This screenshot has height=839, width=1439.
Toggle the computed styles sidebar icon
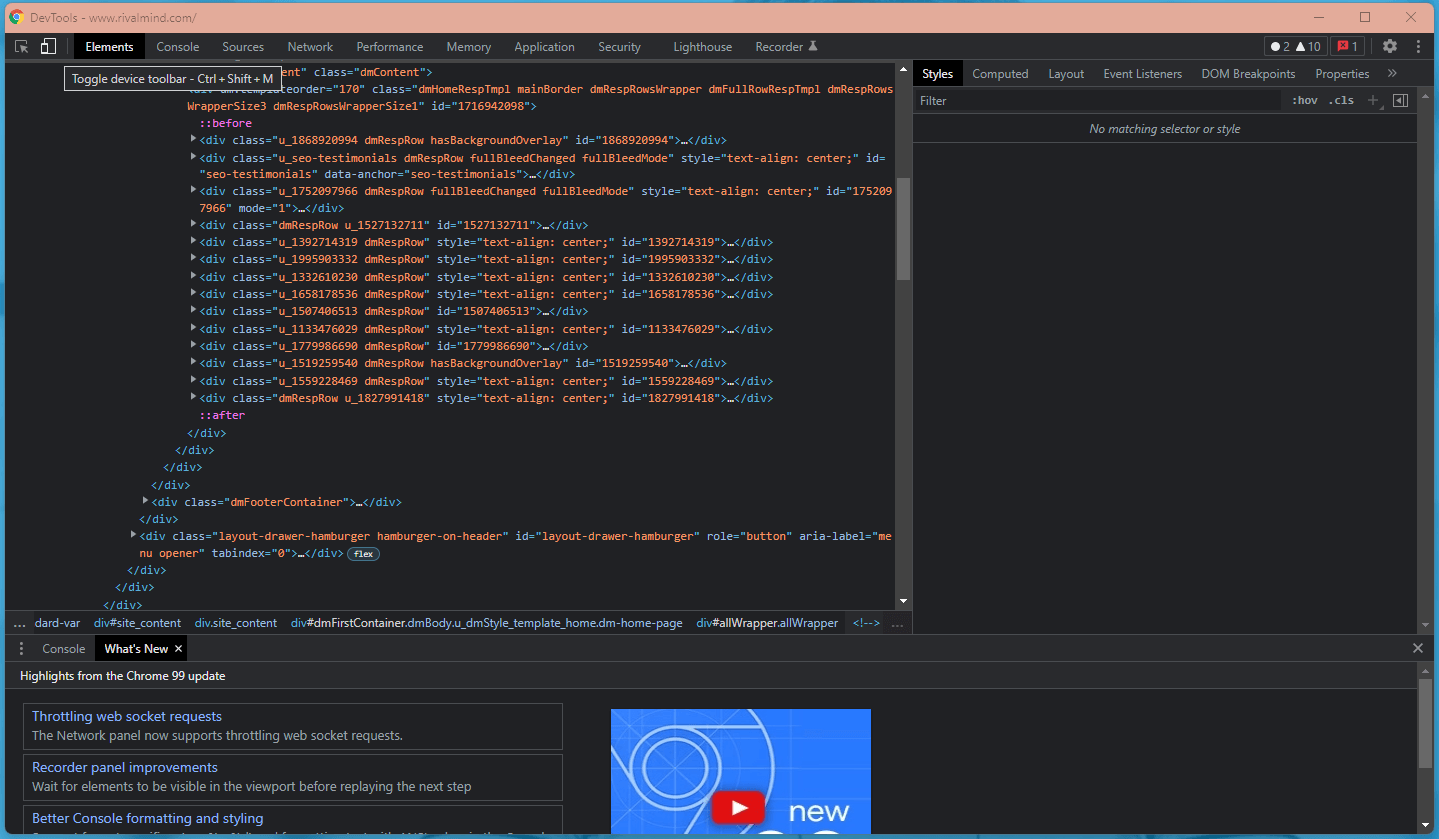tap(1400, 100)
